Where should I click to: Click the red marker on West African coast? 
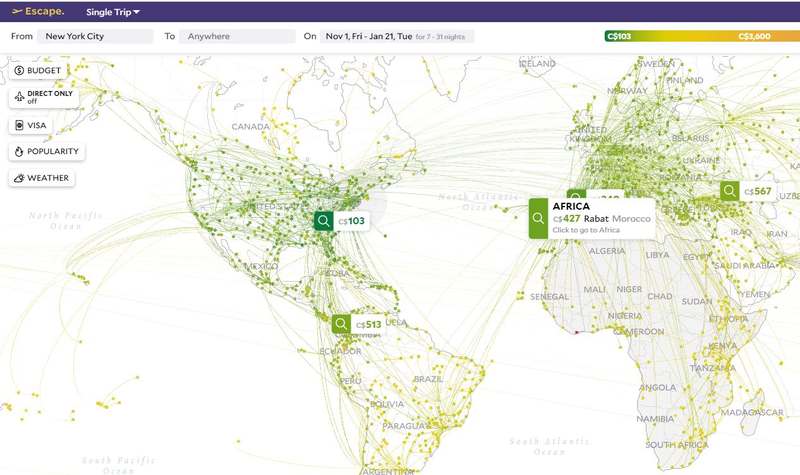point(577,333)
